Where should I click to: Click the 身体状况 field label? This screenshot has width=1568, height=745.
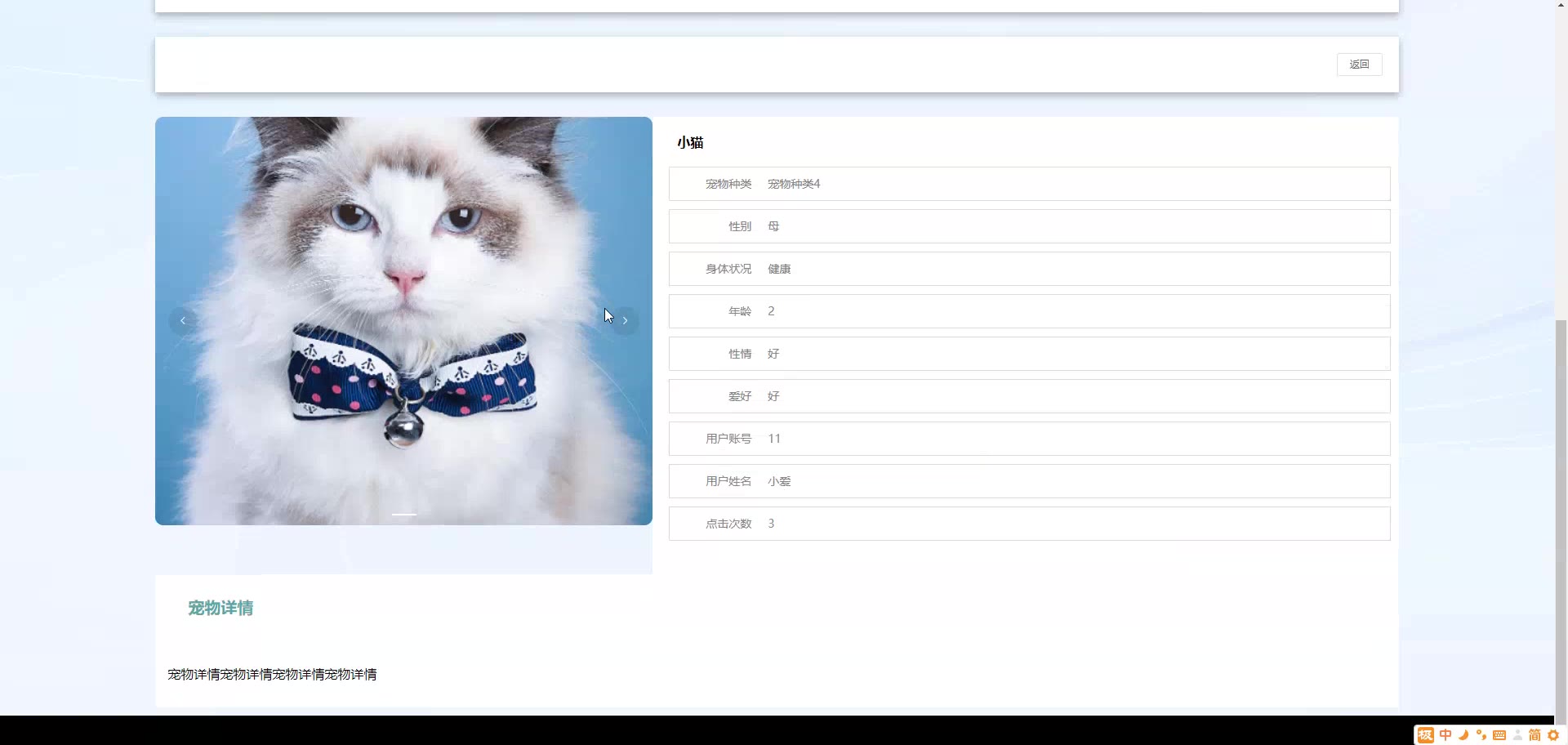coord(728,269)
